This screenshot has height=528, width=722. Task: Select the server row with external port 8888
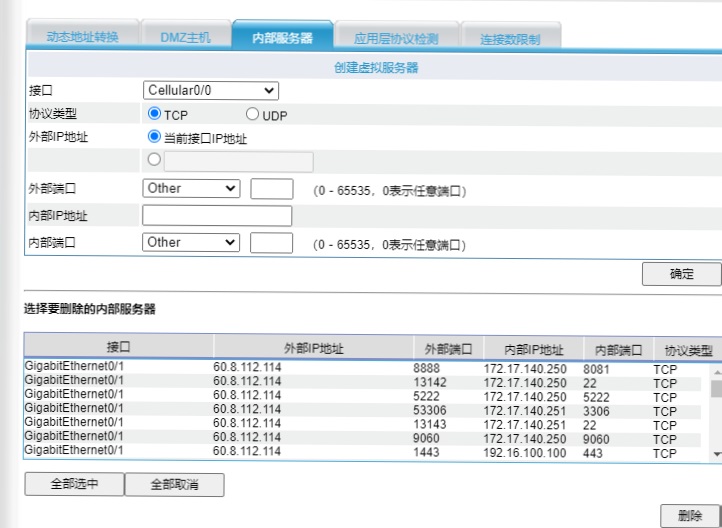click(300, 369)
